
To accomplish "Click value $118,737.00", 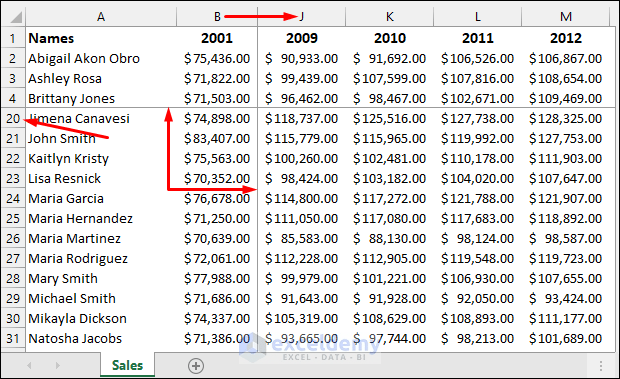I will [301, 118].
